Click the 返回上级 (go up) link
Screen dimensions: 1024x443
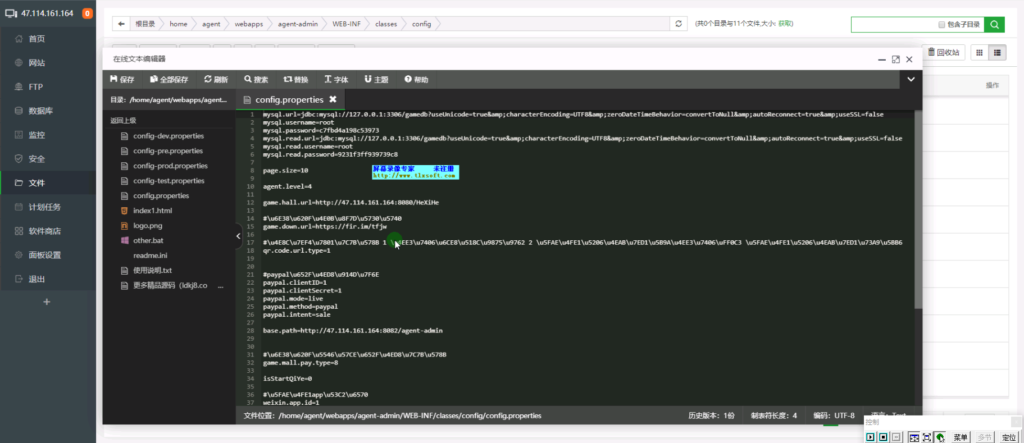(122, 120)
